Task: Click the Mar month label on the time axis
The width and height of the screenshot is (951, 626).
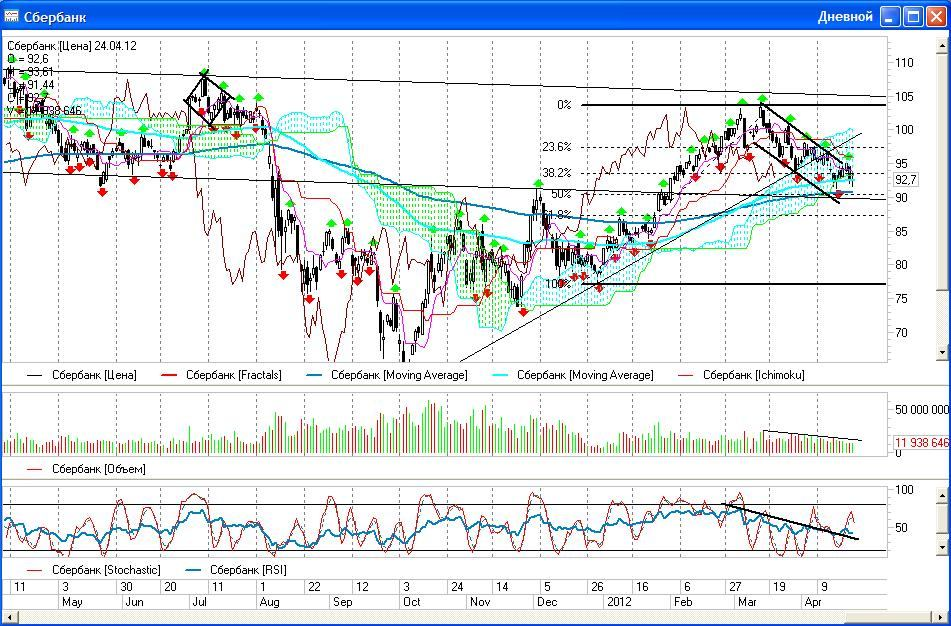Action: pyautogui.click(x=747, y=602)
